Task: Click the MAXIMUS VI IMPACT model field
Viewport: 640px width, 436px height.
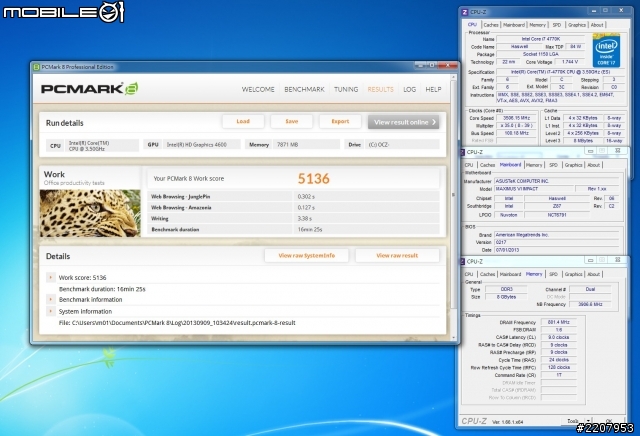Action: pyautogui.click(x=534, y=189)
